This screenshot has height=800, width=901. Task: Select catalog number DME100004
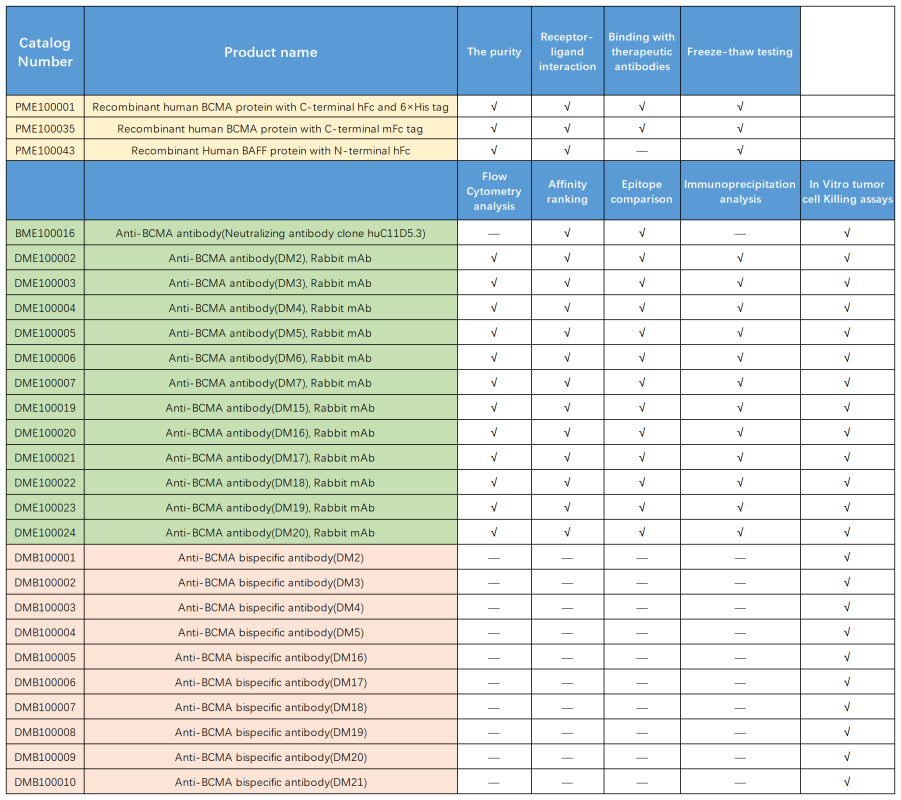[45, 308]
